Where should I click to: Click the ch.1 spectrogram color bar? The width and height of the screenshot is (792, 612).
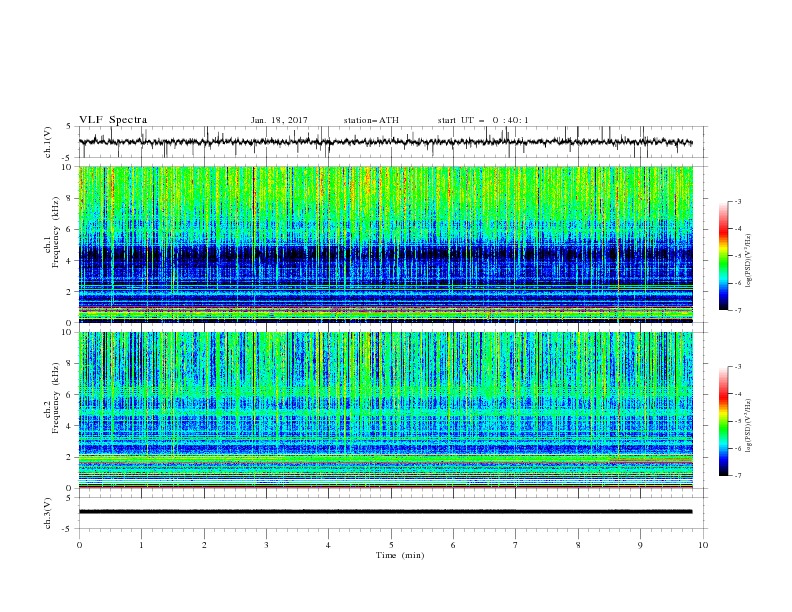click(723, 256)
